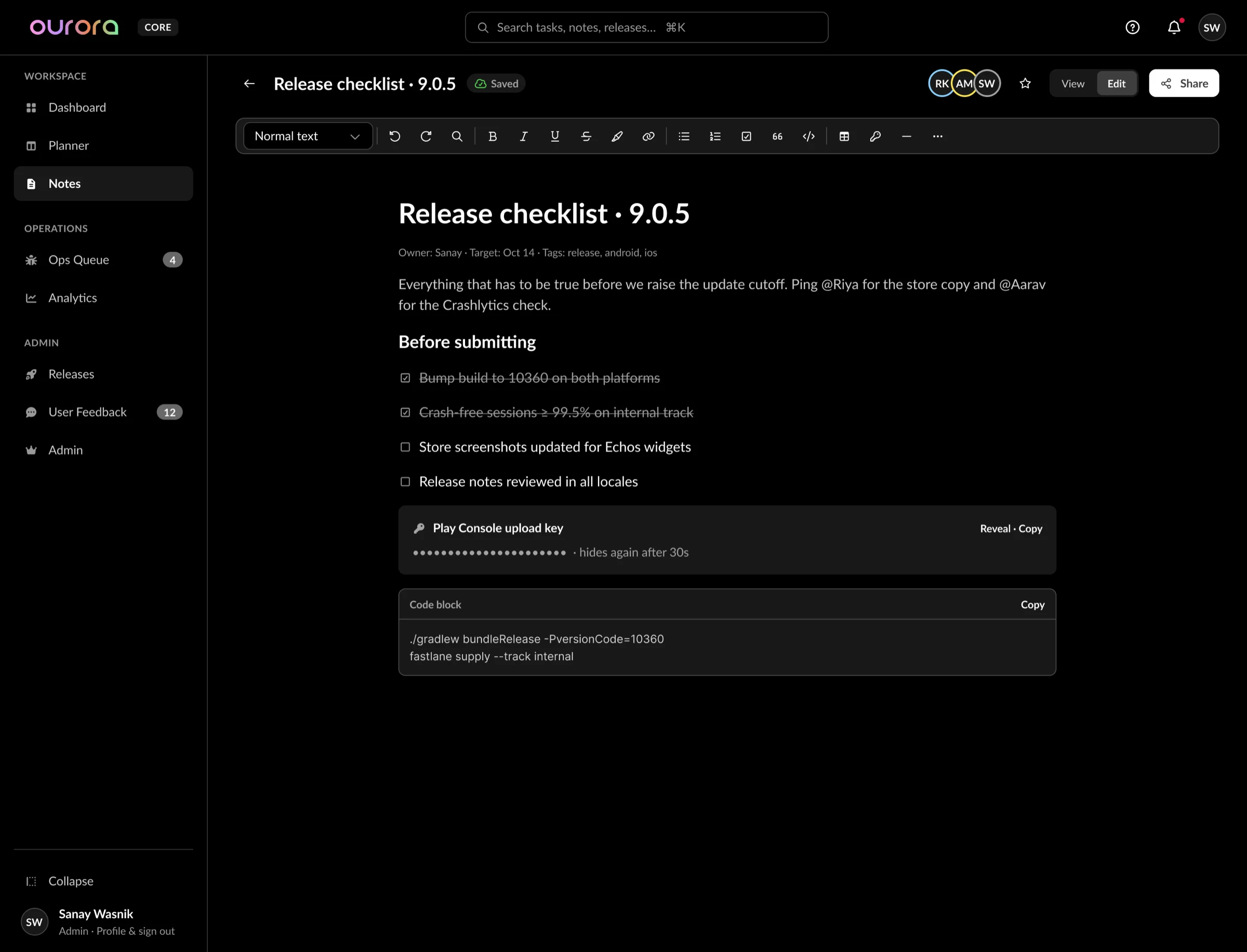The width and height of the screenshot is (1247, 952).
Task: Reveal or copy the Play Console key
Action: pyautogui.click(x=1011, y=529)
